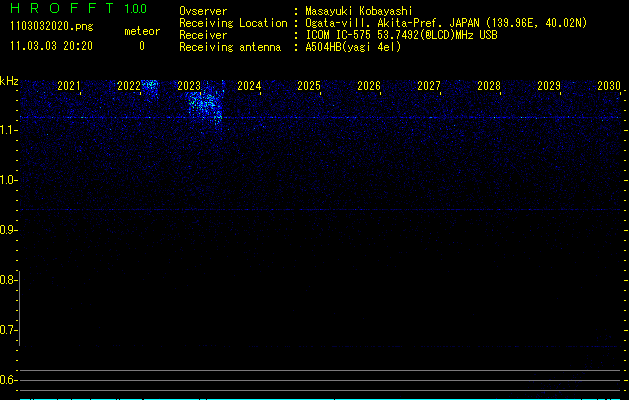The width and height of the screenshot is (629, 400).
Task: Click the 'Receiving antenna' label
Action: tap(230, 47)
